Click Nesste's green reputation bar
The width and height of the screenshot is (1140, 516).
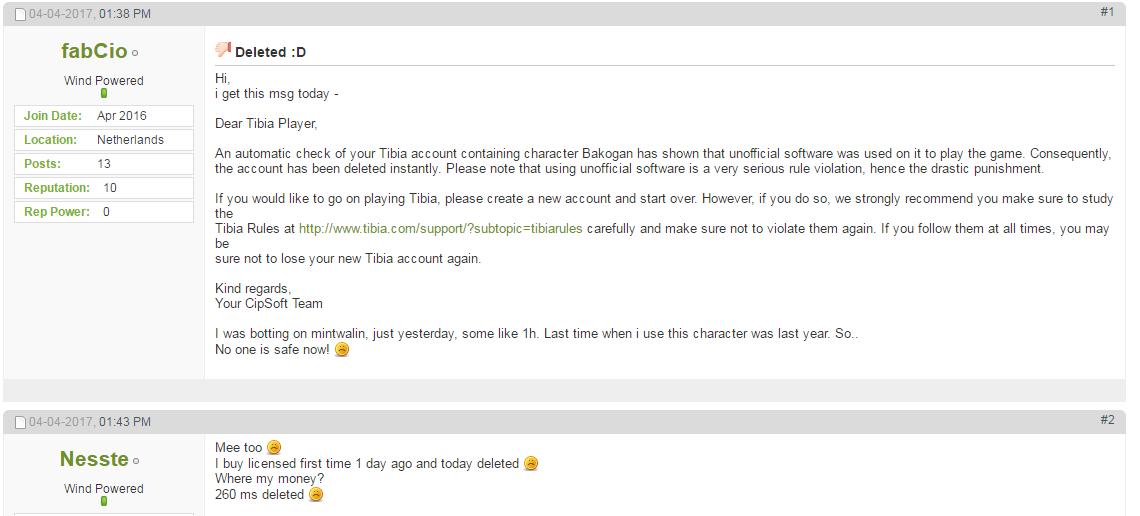[x=104, y=501]
